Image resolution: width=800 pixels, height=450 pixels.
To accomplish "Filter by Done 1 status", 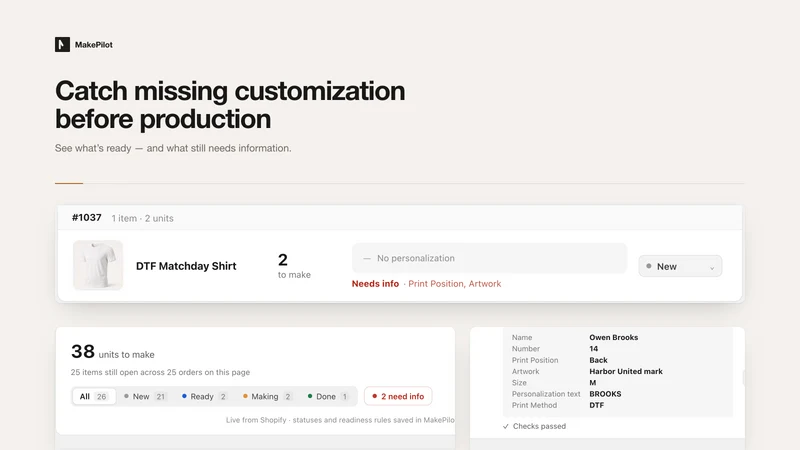I will tap(328, 396).
